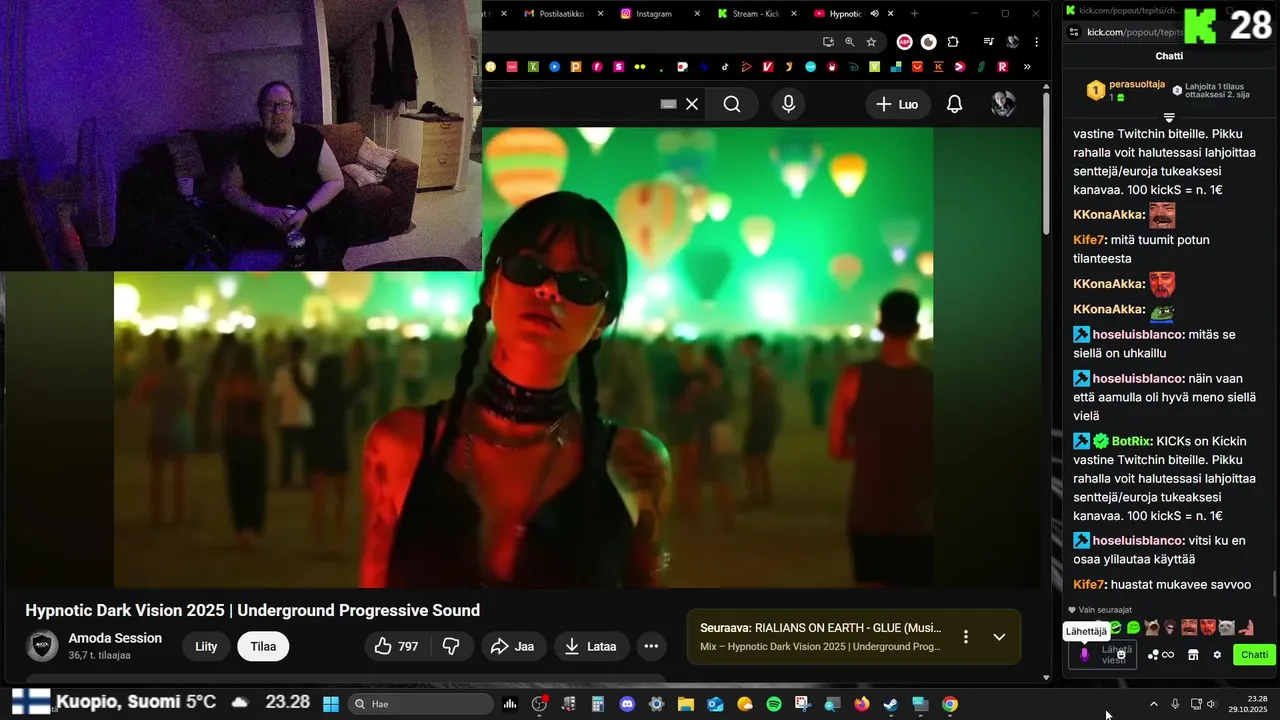Open the Windows Start menu
The height and width of the screenshot is (720, 1280).
click(x=331, y=704)
